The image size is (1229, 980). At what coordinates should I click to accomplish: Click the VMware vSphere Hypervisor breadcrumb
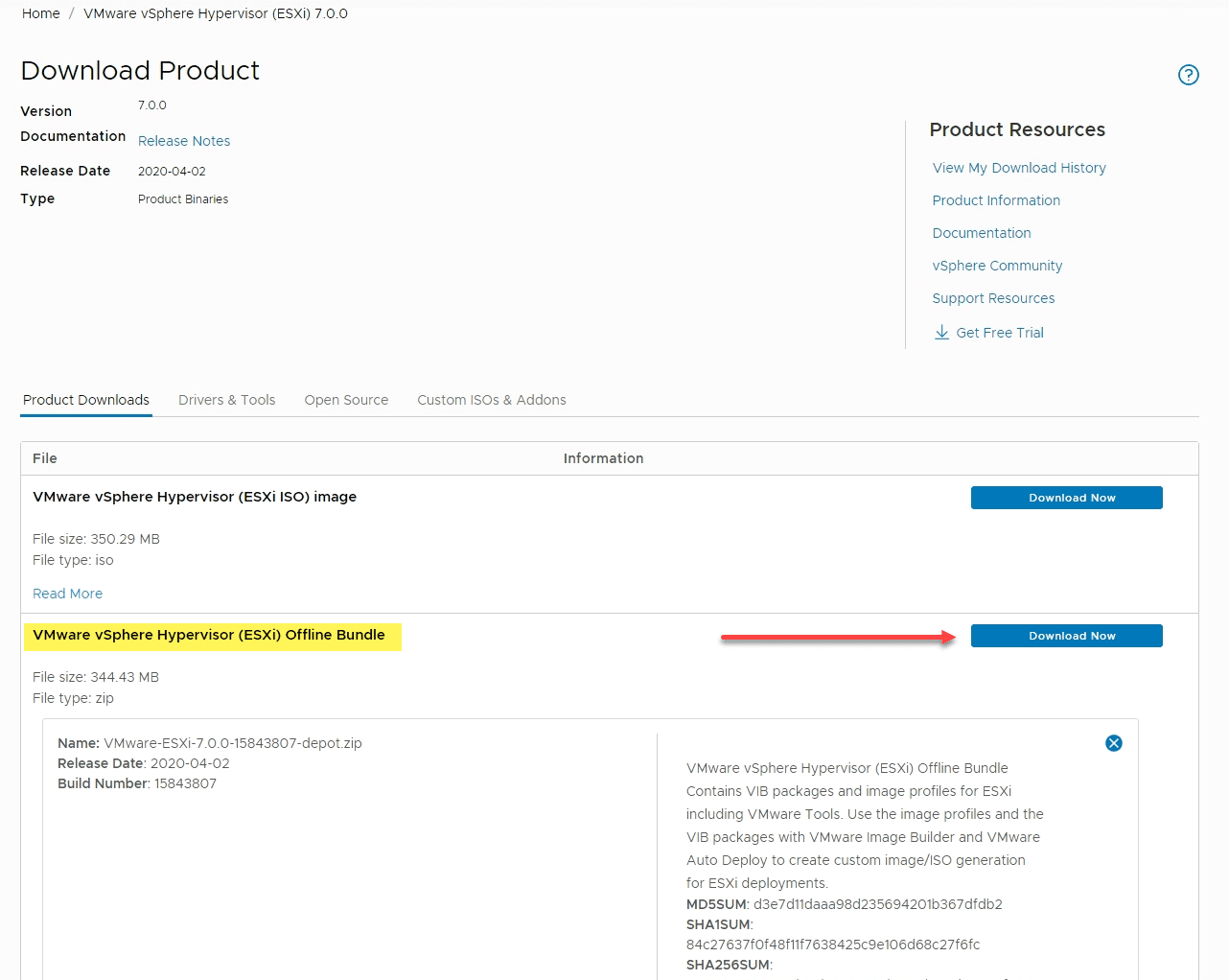[216, 13]
